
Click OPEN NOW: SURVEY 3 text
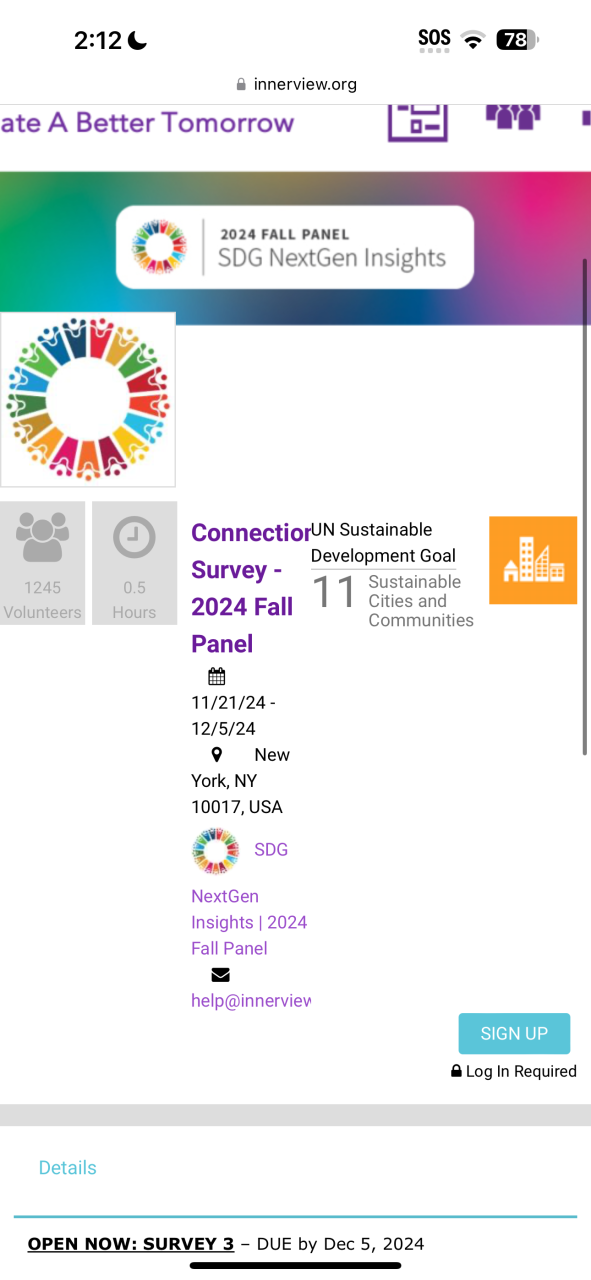(x=131, y=1244)
